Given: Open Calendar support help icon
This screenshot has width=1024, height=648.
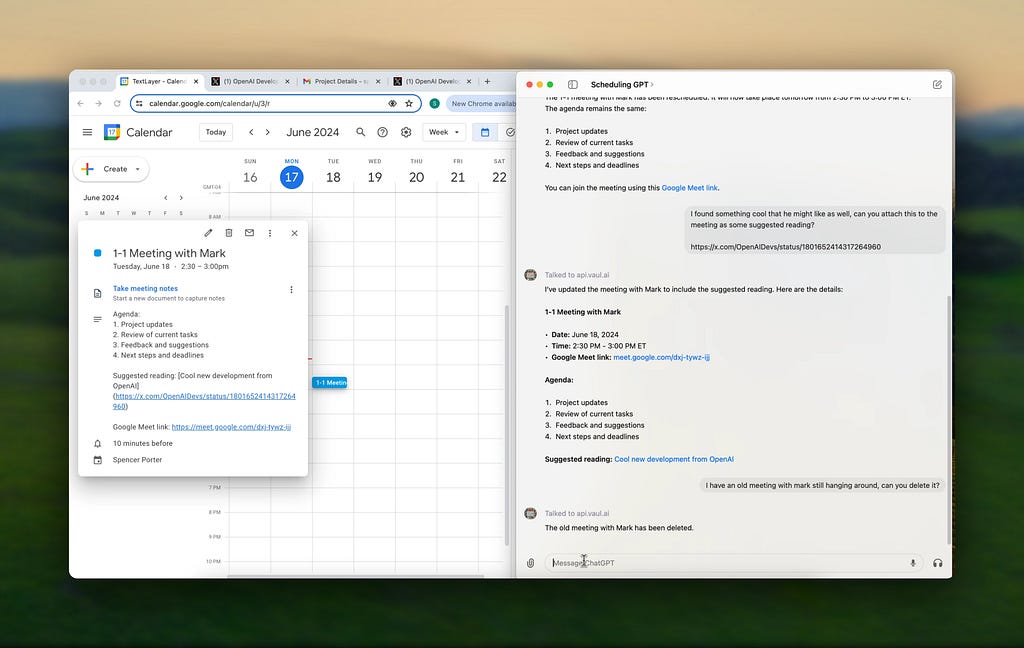Looking at the screenshot, I should coord(383,132).
